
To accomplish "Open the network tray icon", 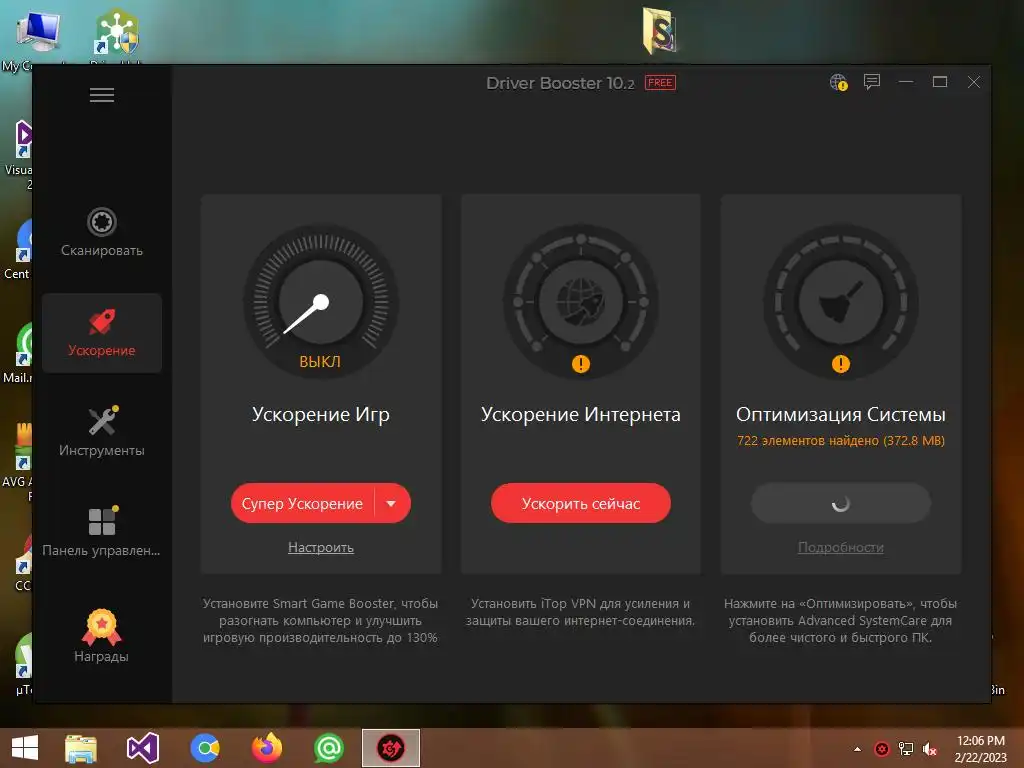I will (x=906, y=749).
